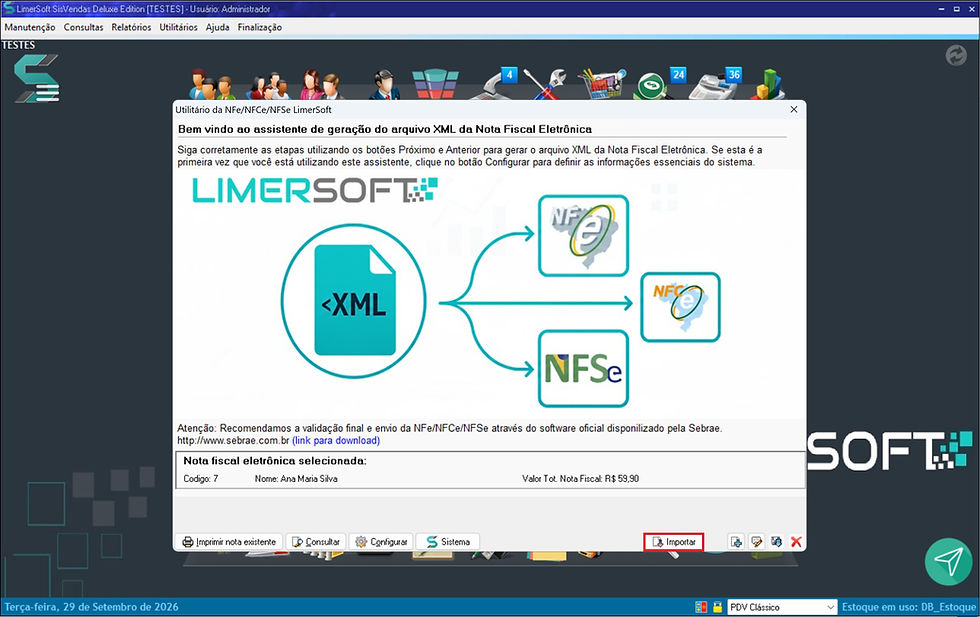Click the Importar button
Screen dimensions: 980x617
pyautogui.click(x=674, y=542)
